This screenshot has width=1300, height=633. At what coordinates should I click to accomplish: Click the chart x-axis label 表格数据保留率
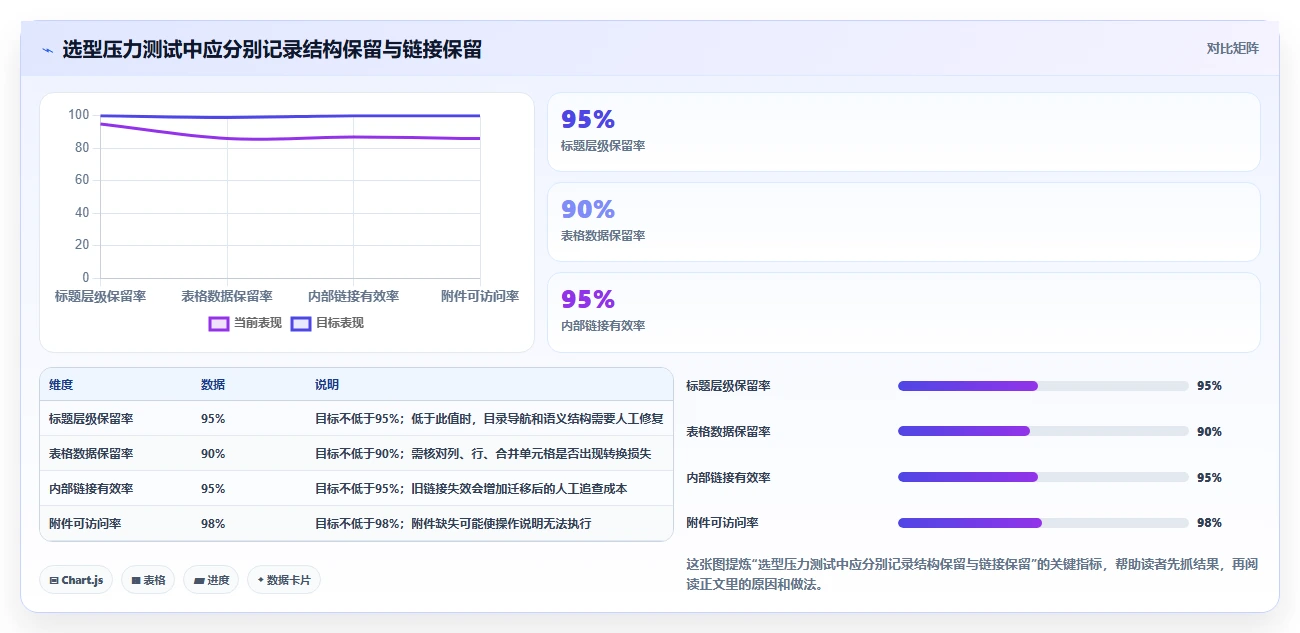tap(227, 296)
